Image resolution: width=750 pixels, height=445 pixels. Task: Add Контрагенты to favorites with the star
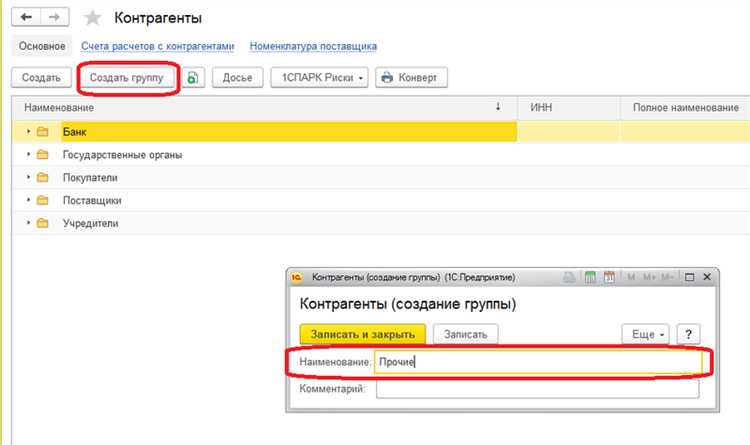click(92, 18)
